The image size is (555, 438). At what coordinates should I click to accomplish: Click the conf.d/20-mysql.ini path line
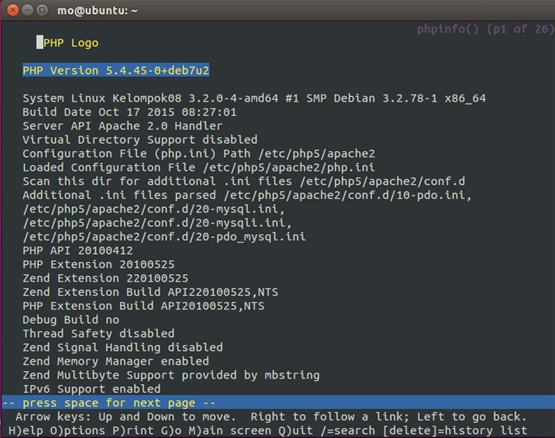154,209
